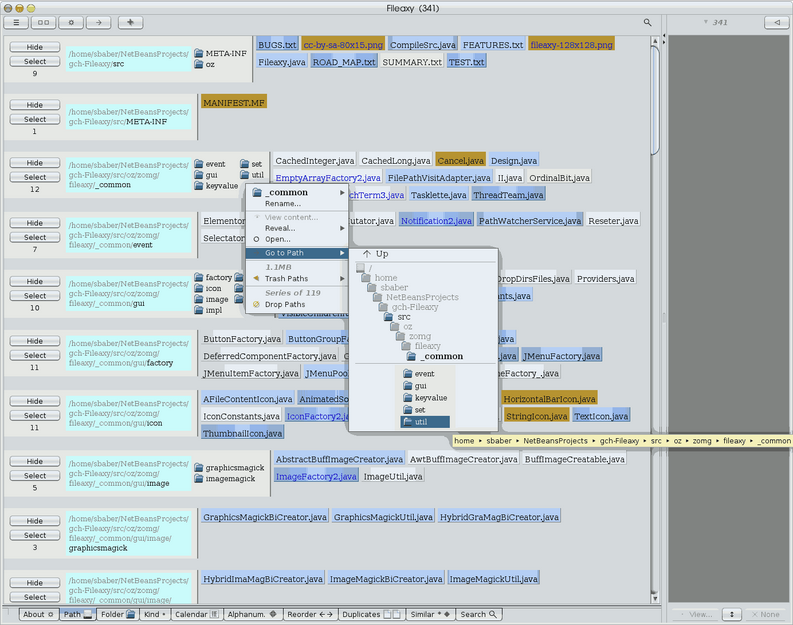Open the factory folder in gui row

click(x=213, y=277)
